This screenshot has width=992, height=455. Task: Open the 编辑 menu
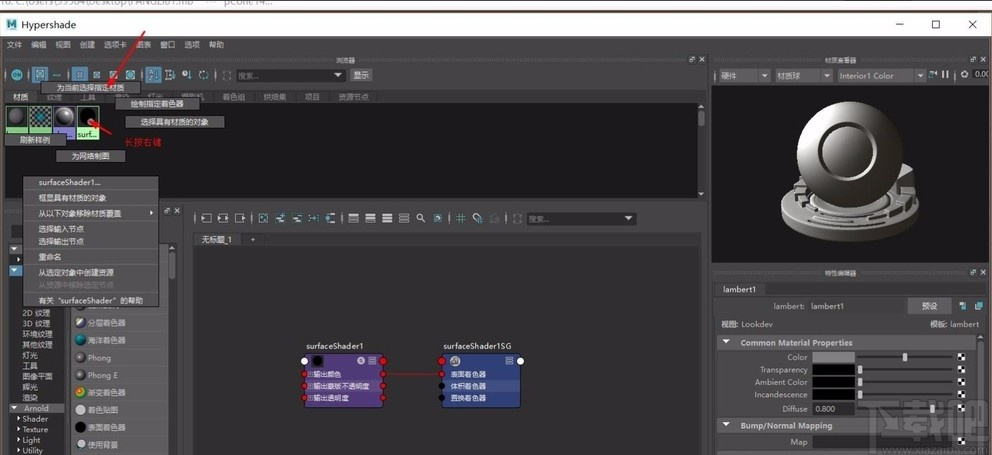[39, 45]
